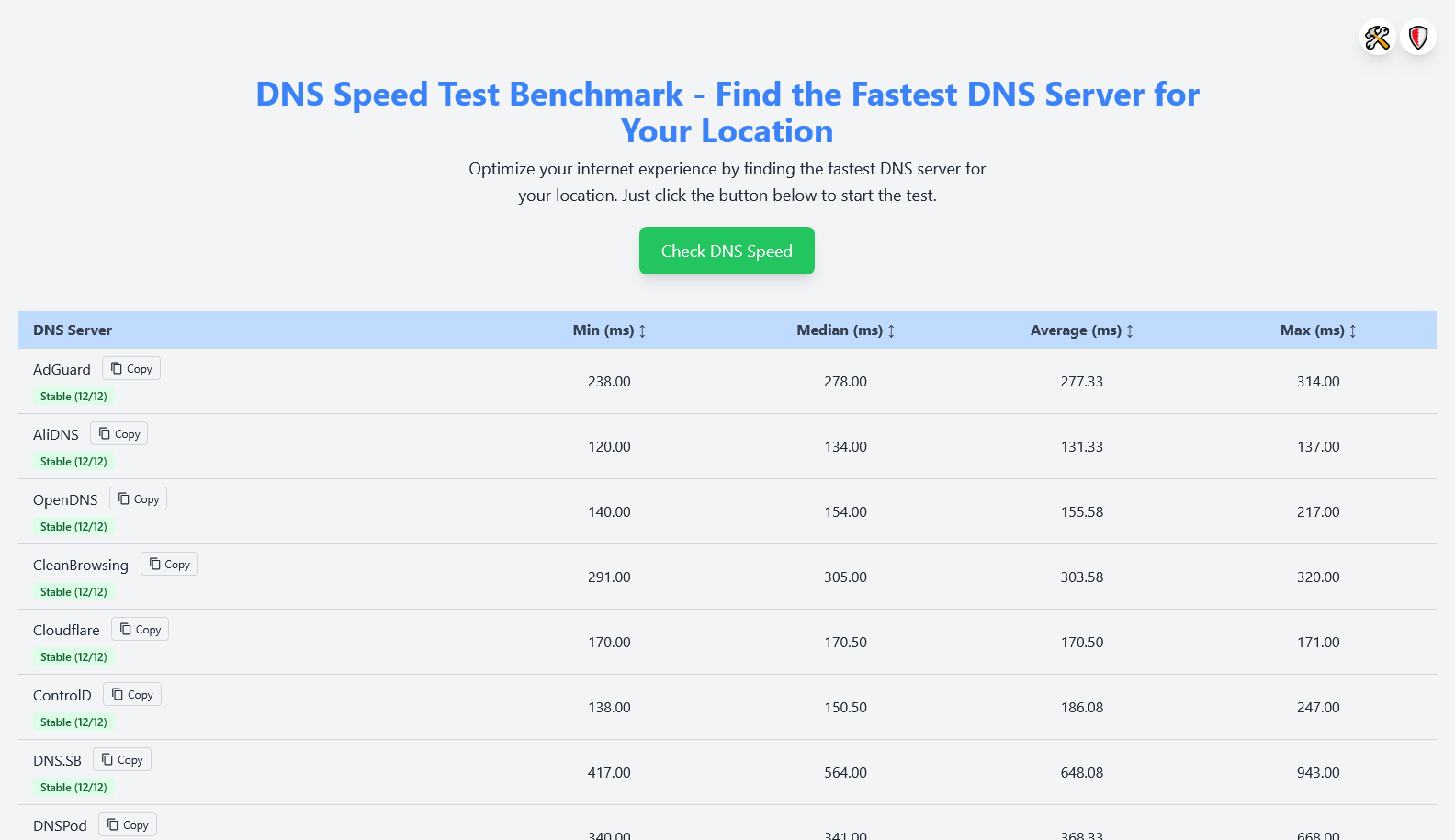
Task: Copy the AliDNS server address
Action: [119, 433]
